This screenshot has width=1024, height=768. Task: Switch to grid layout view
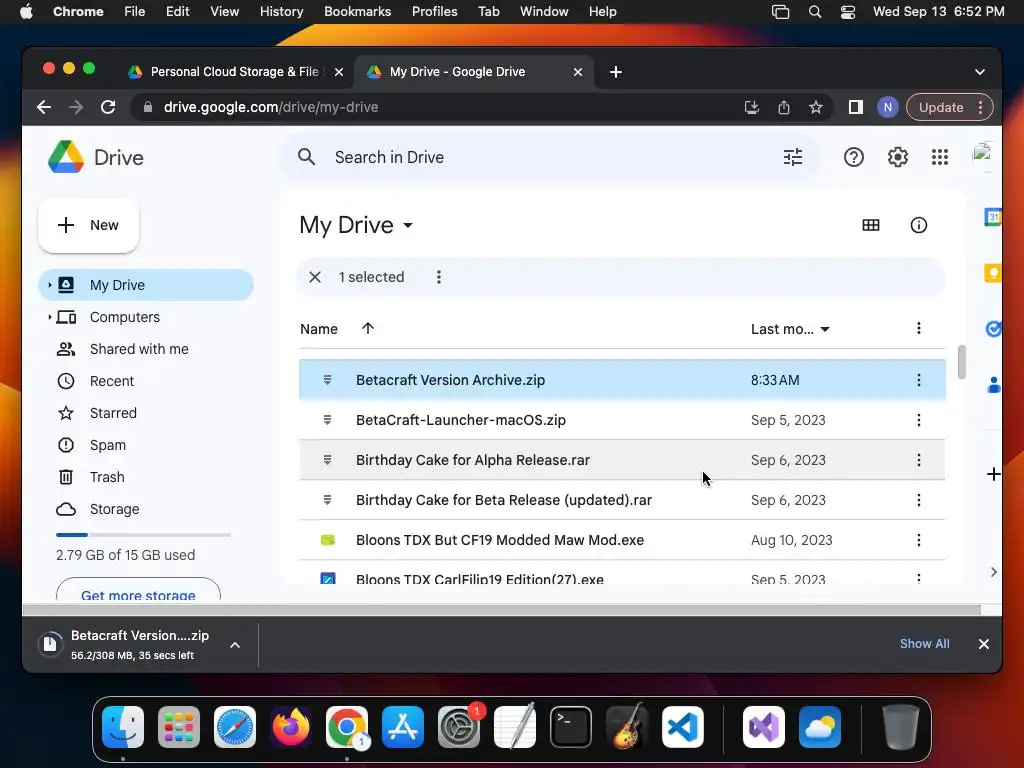[871, 225]
